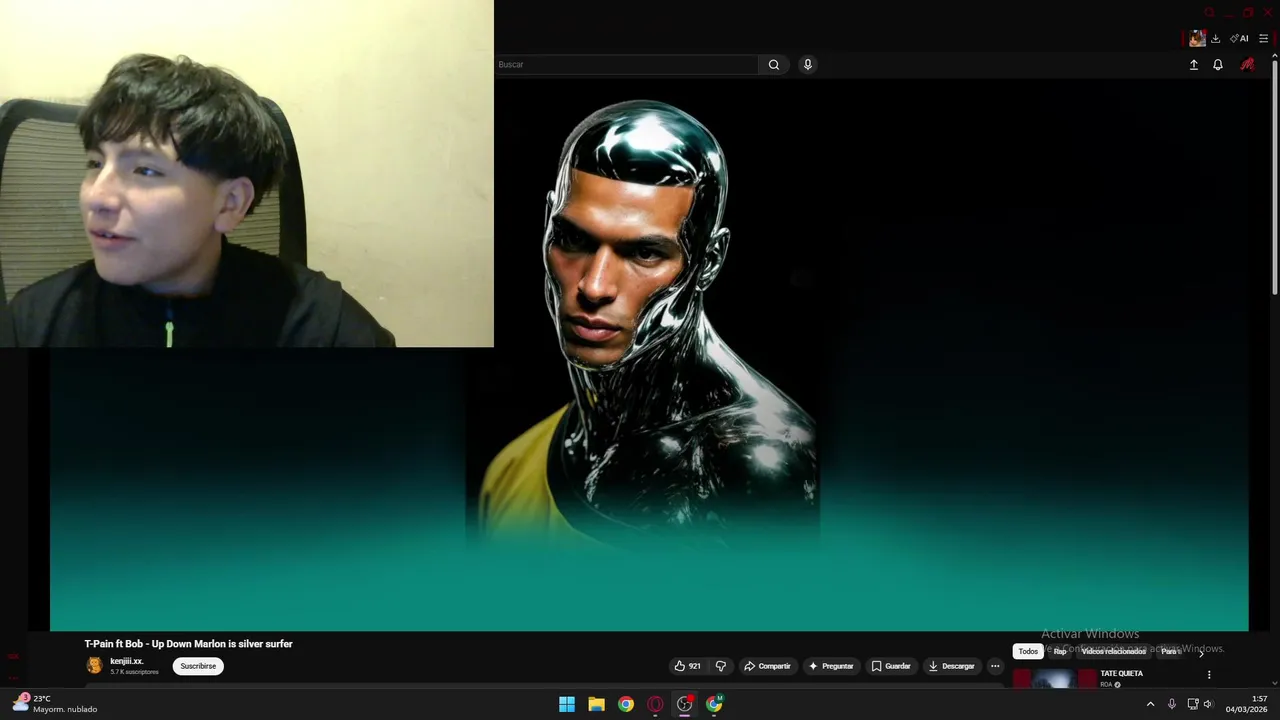Open kenjiii.xx. channel avatar

pyautogui.click(x=94, y=665)
